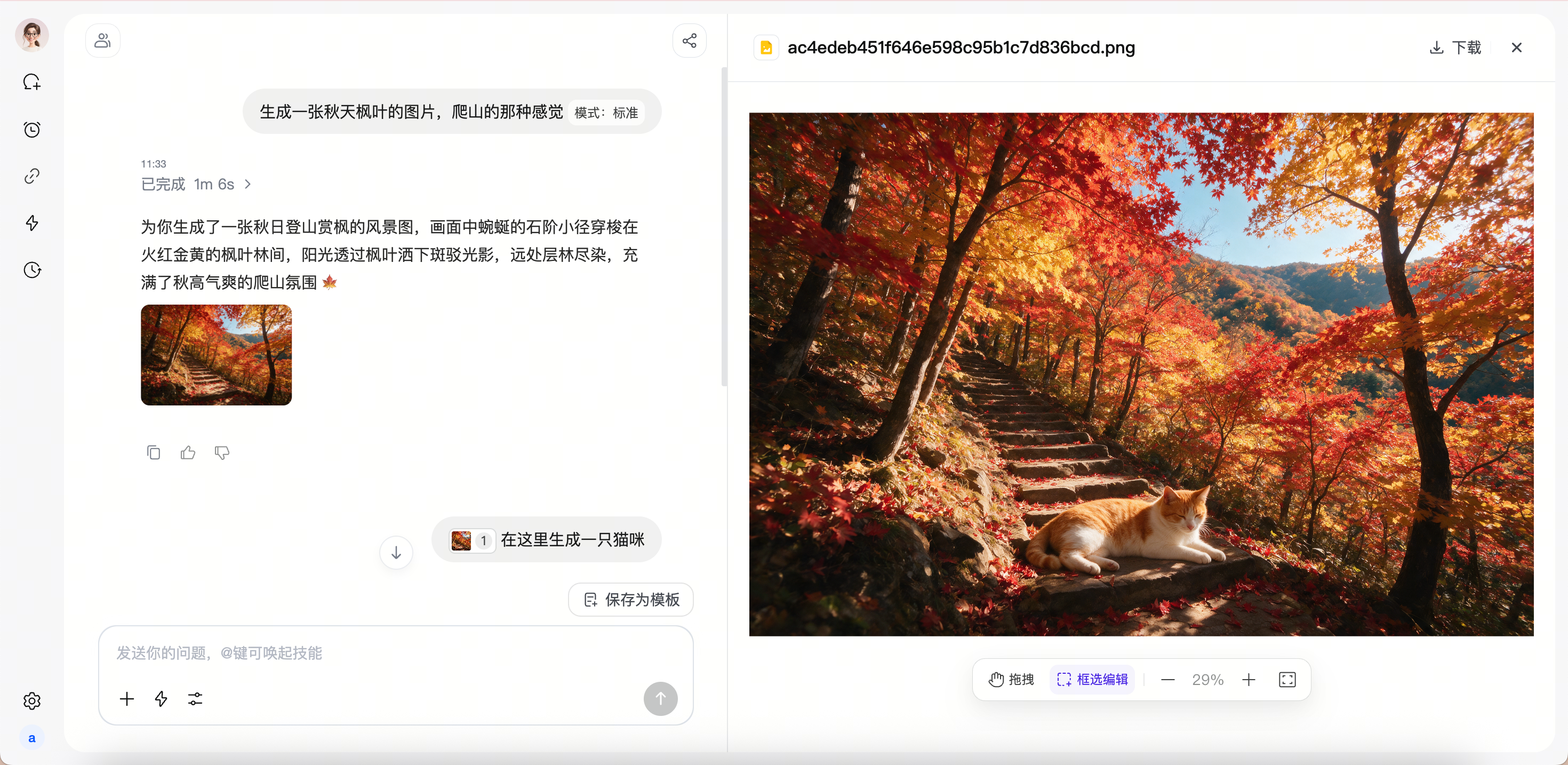Viewport: 1568px width, 765px height.
Task: Switch to the 拖拽 drag mode
Action: pyautogui.click(x=1012, y=679)
